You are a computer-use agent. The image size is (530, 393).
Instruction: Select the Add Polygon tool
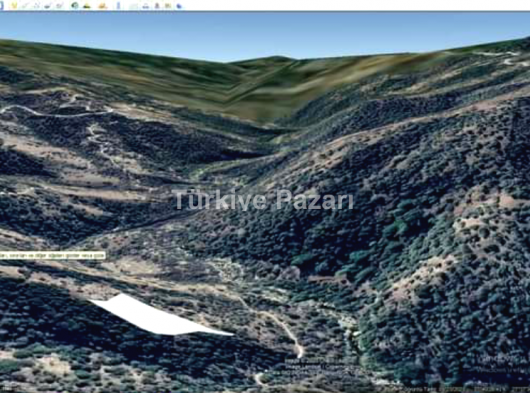click(25, 5)
